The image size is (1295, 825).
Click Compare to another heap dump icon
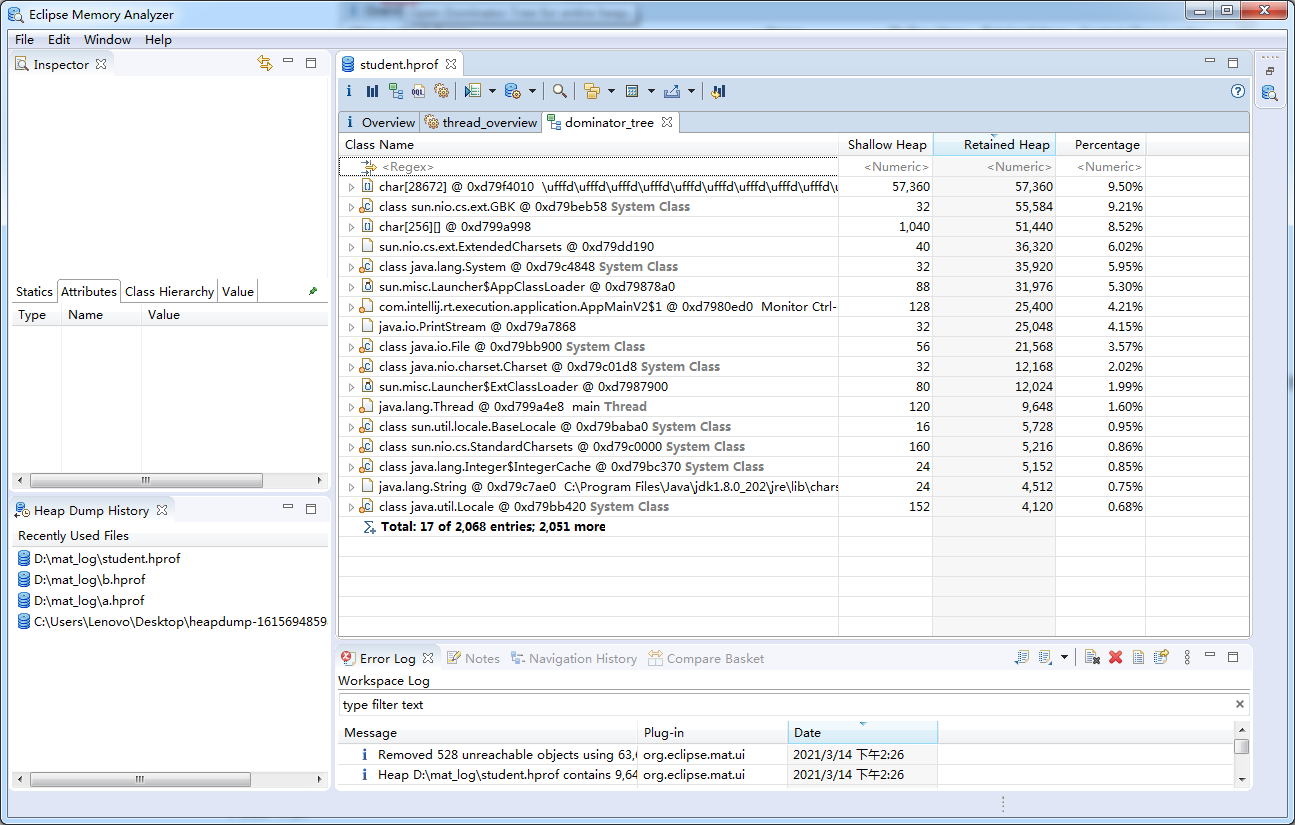pos(718,91)
